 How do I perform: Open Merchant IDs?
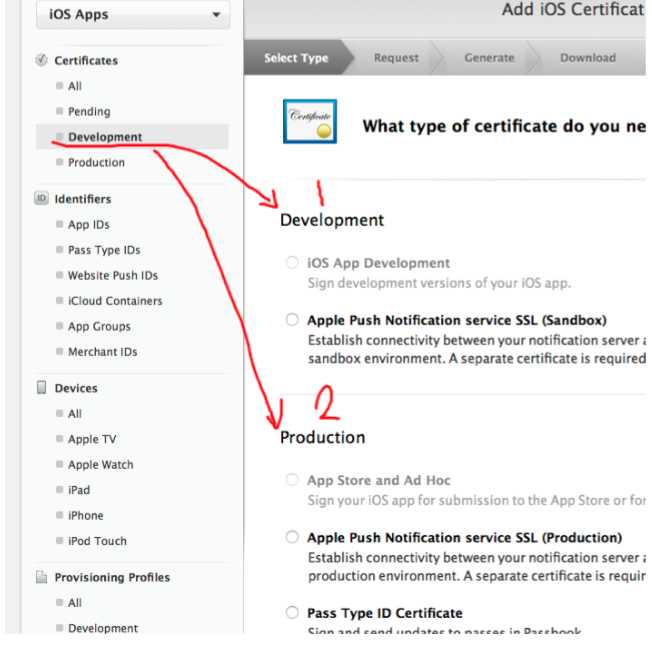pyautogui.click(x=103, y=352)
